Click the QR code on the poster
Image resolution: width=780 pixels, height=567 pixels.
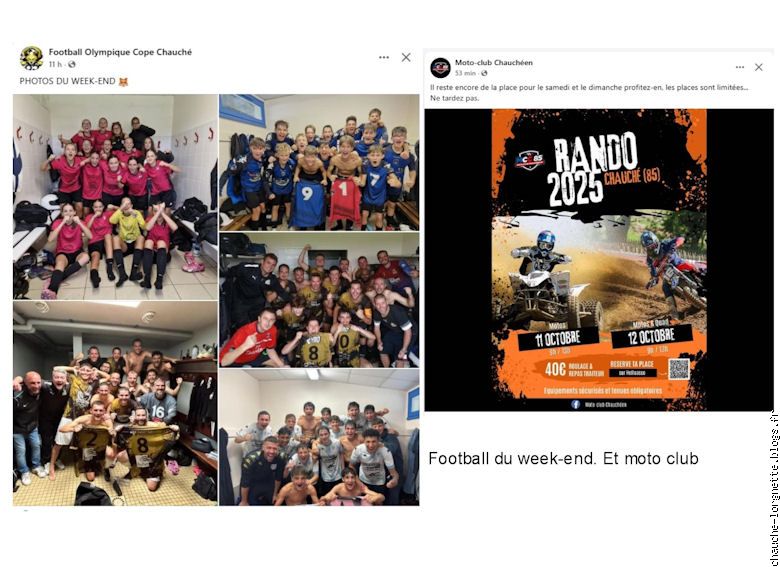click(x=679, y=369)
